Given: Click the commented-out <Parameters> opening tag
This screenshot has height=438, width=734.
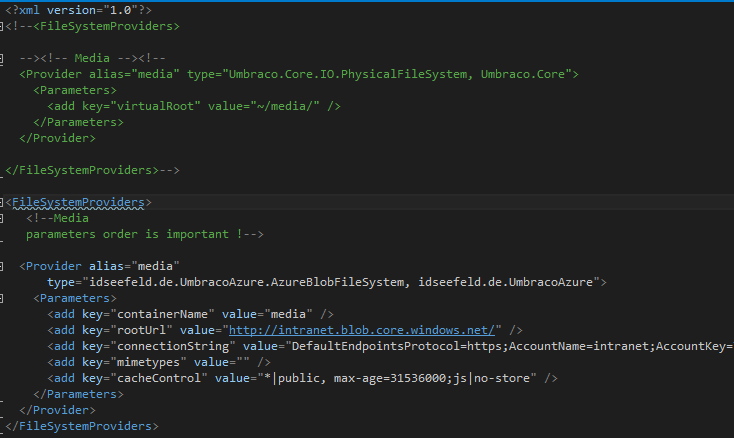Looking at the screenshot, I should point(75,90).
